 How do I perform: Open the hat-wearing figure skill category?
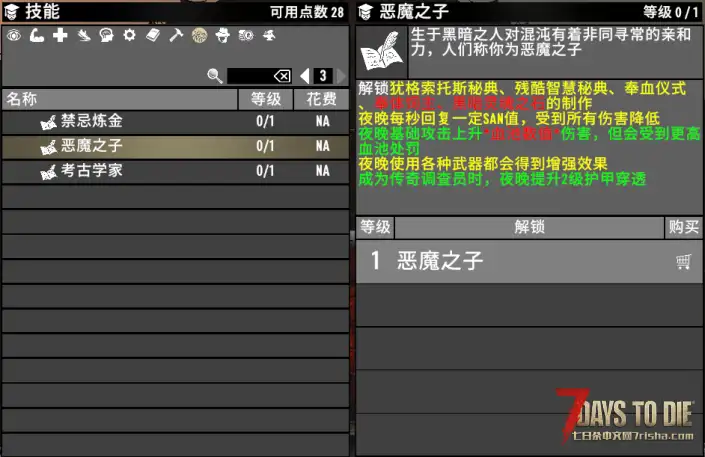(223, 35)
